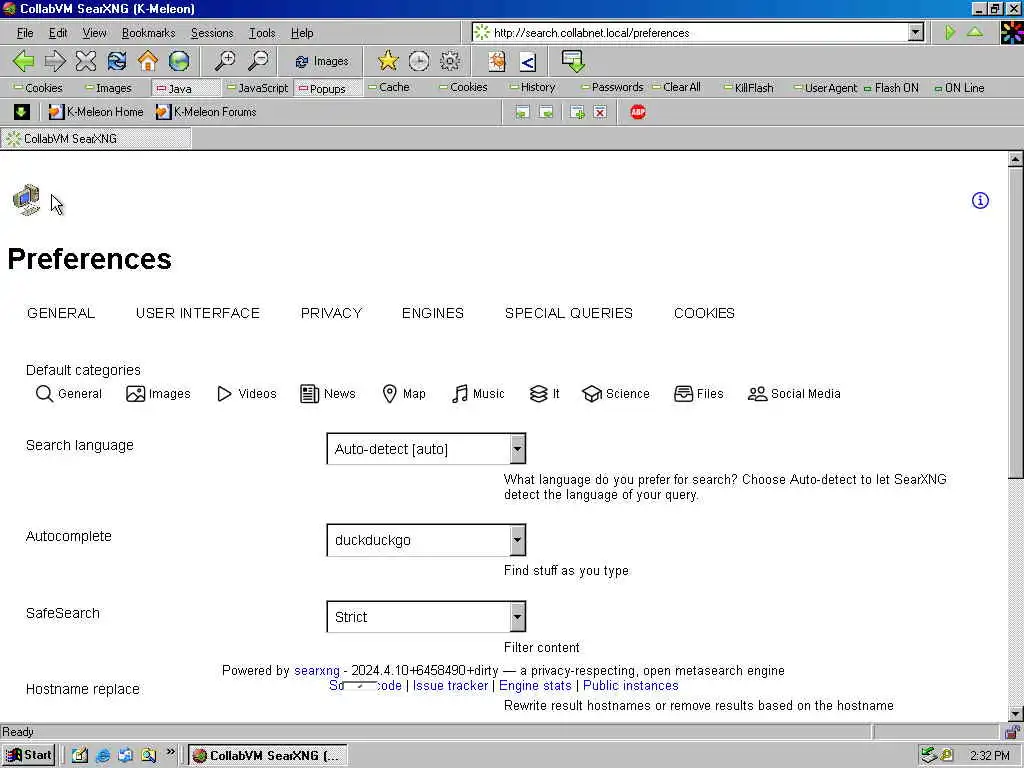This screenshot has height=768, width=1024.
Task: Zoom in with the plus magnifier
Action: [225, 61]
